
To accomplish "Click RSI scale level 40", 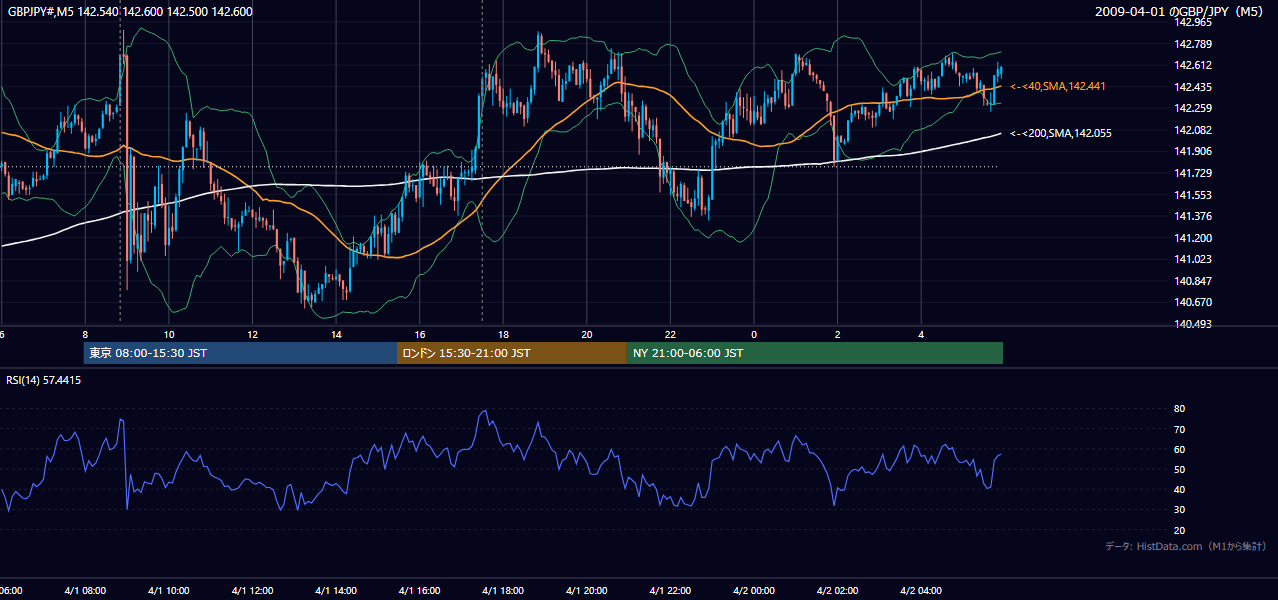I will [x=1179, y=489].
